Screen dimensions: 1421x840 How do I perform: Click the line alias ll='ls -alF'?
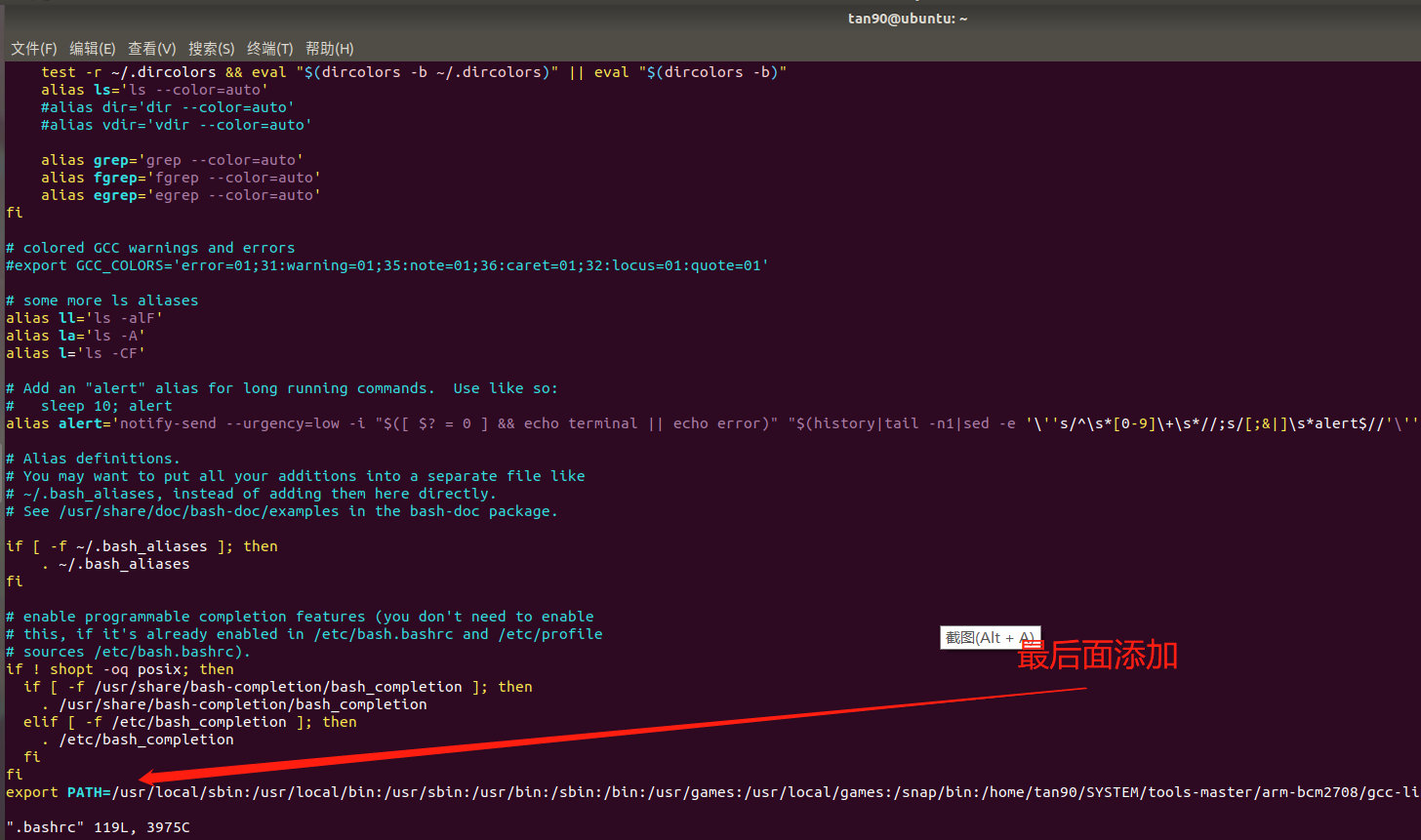85,318
